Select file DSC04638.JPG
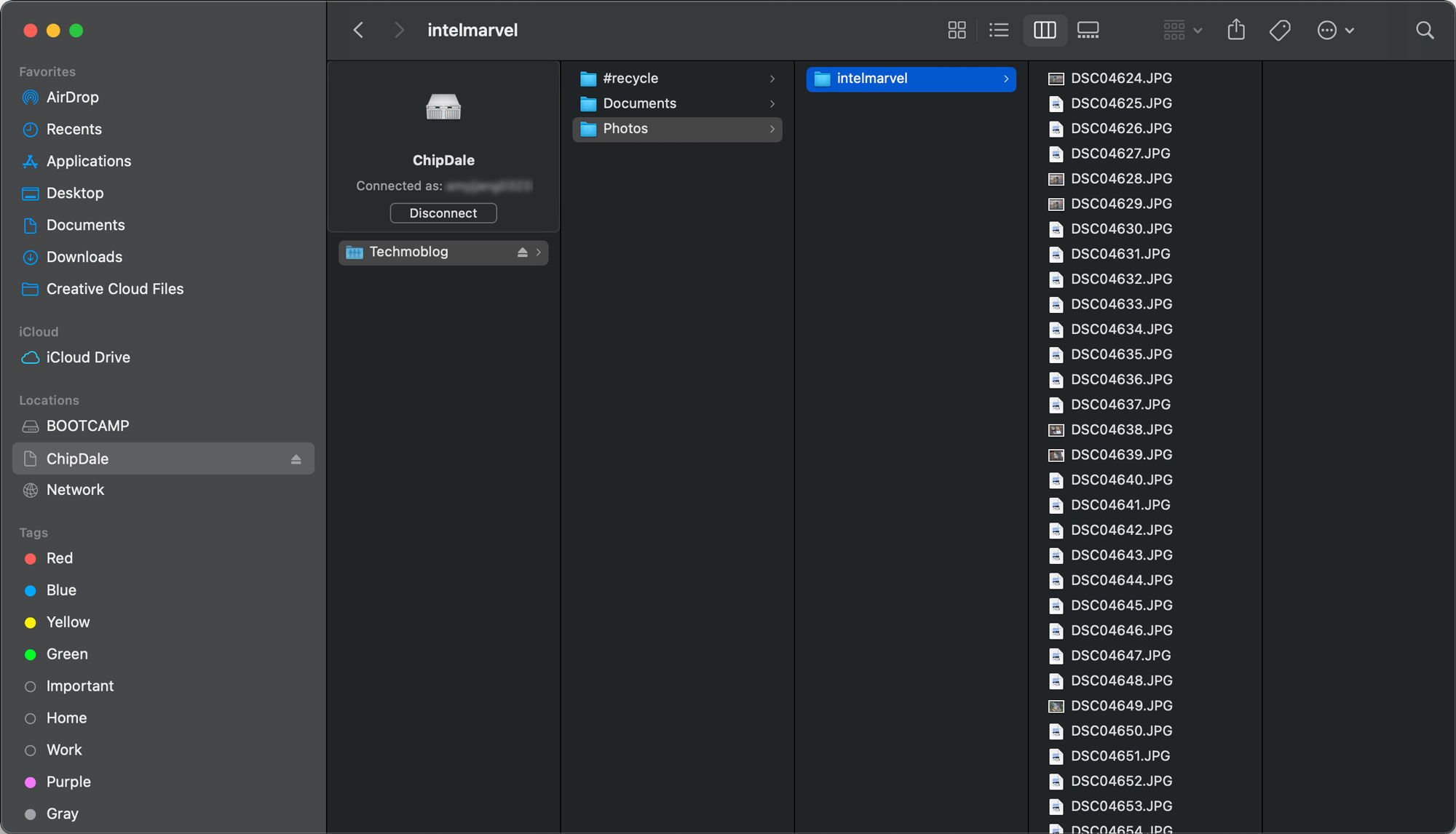Image resolution: width=1456 pixels, height=834 pixels. 1121,429
